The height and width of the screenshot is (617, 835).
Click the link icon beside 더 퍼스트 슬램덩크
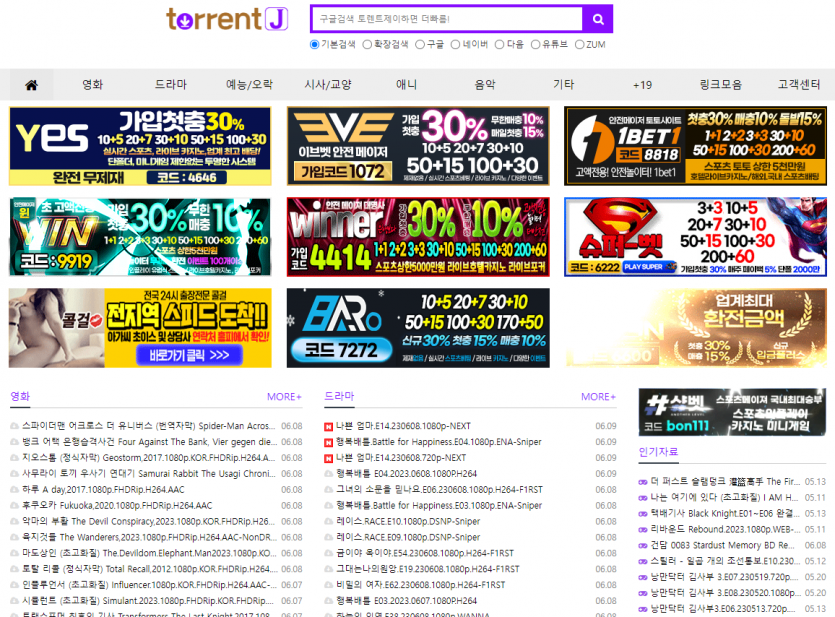pyautogui.click(x=643, y=482)
